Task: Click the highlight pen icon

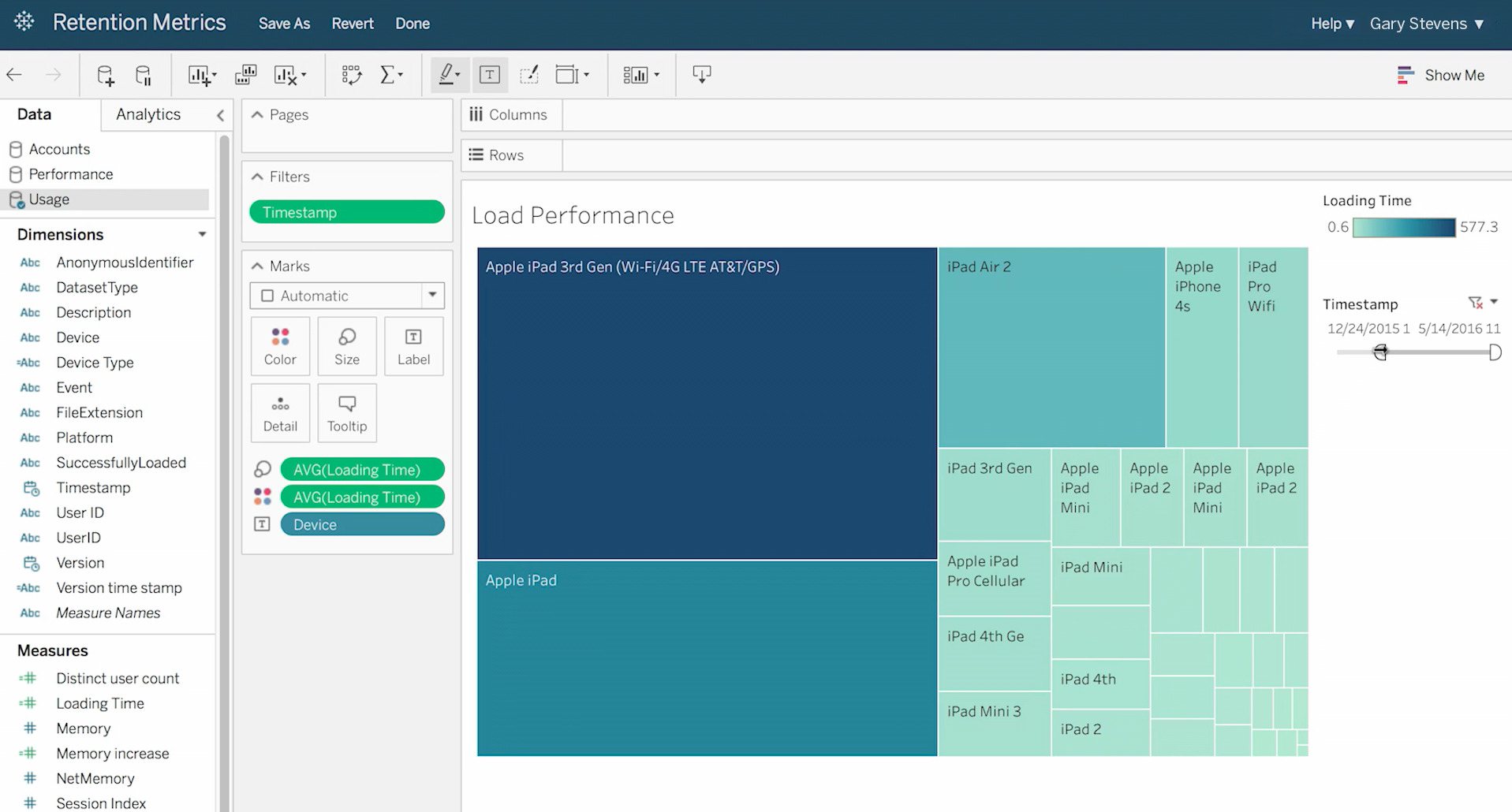Action: click(450, 75)
